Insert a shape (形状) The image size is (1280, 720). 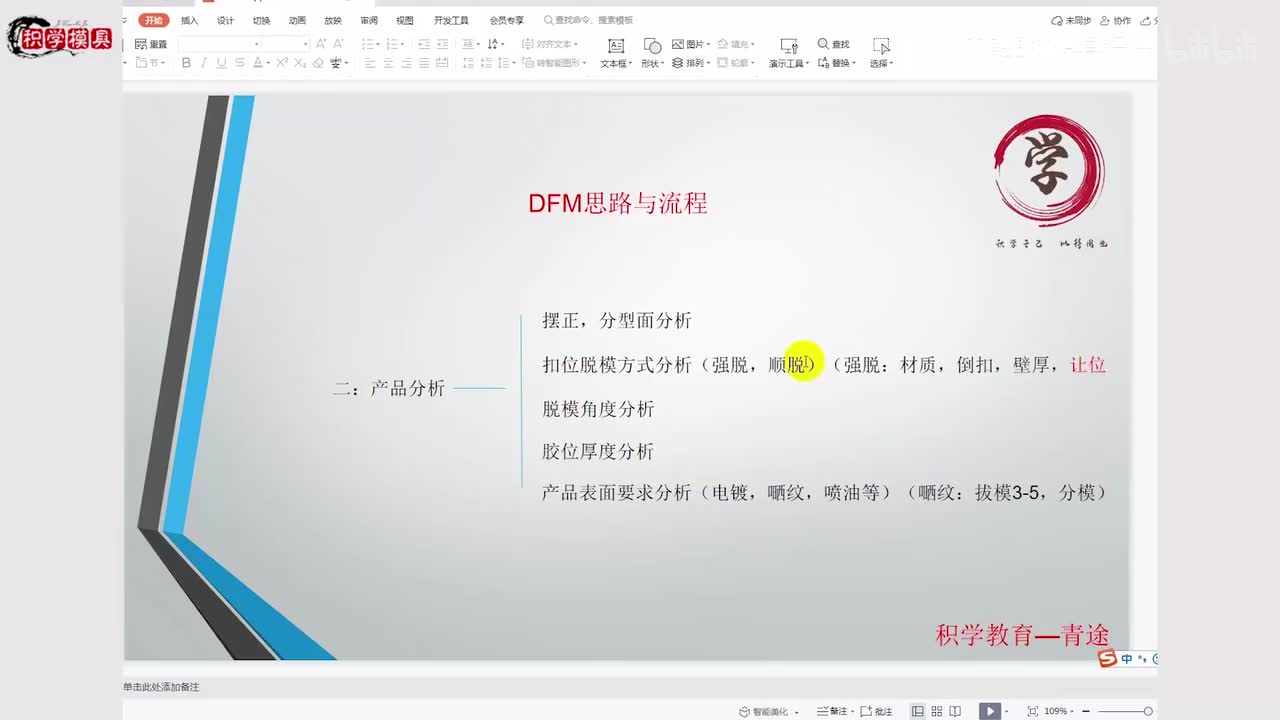(x=651, y=53)
